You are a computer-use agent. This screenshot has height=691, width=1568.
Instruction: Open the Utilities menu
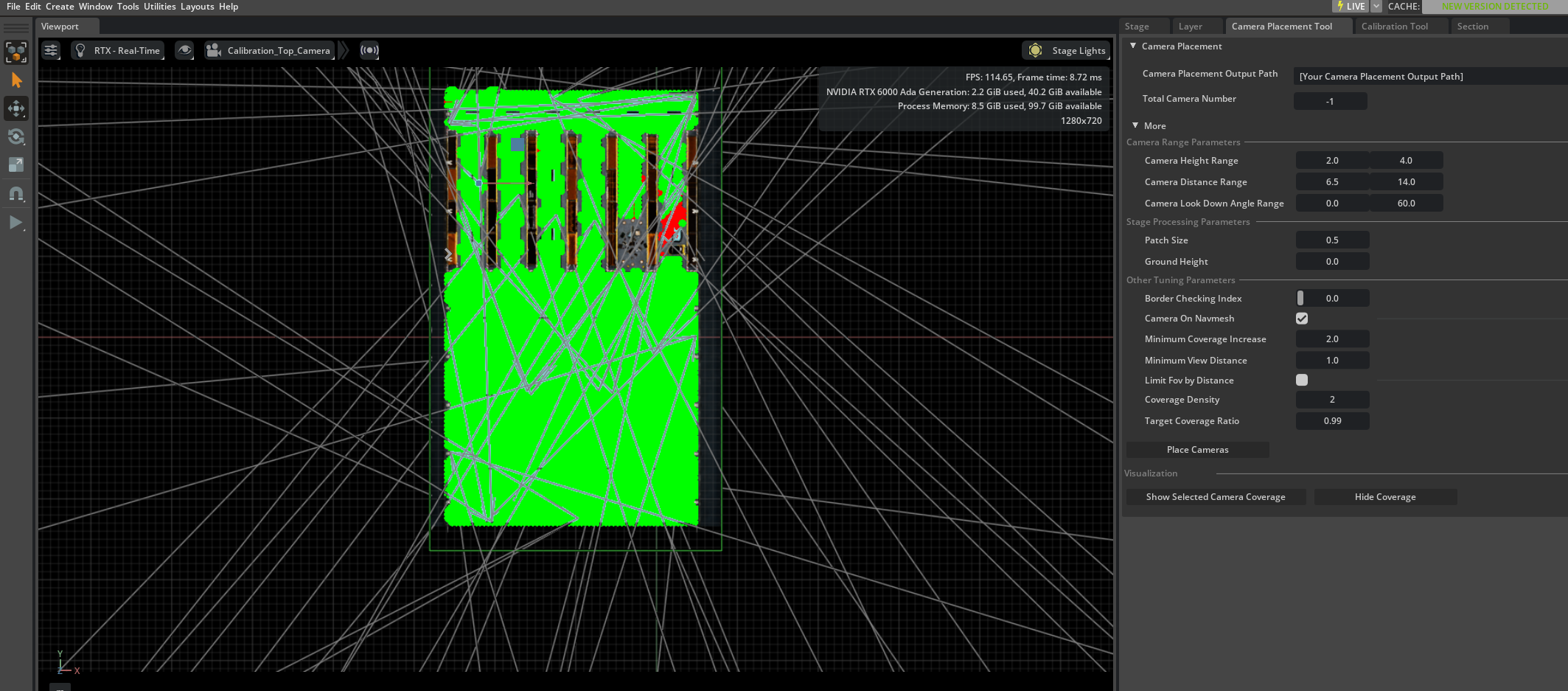pyautogui.click(x=159, y=7)
